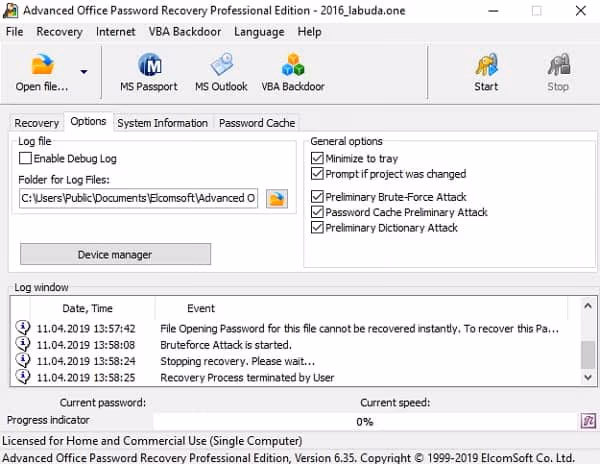Open the Recovery menu

pyautogui.click(x=59, y=32)
